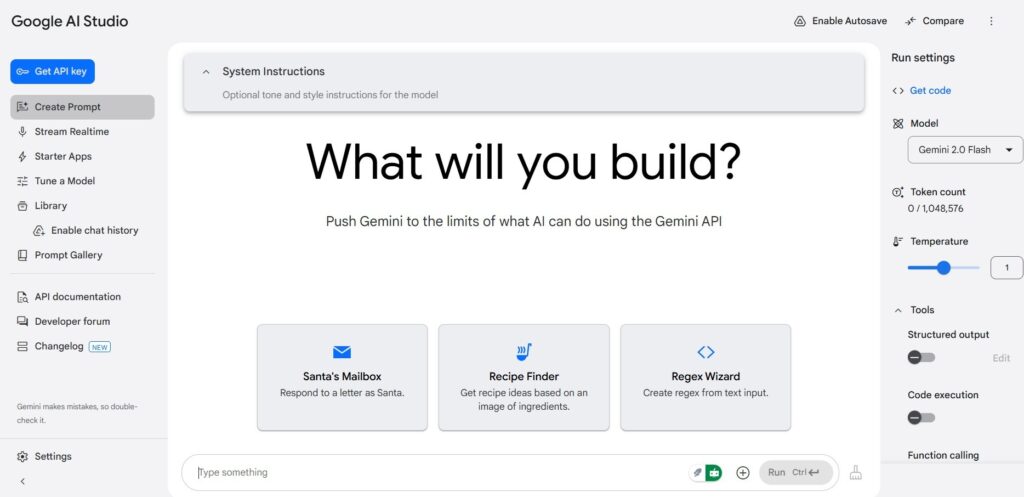
Task: Open the Prompt Gallery
Action: pyautogui.click(x=82, y=255)
